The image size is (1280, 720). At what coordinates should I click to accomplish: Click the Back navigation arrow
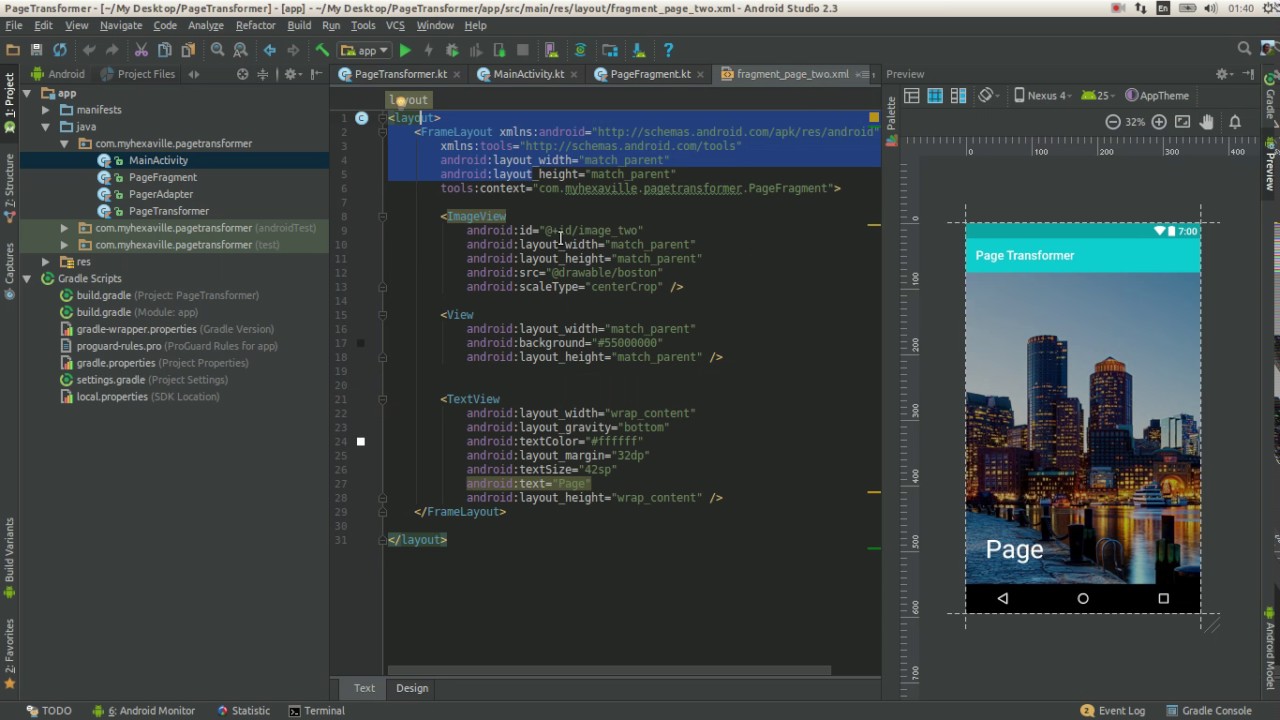coord(270,50)
